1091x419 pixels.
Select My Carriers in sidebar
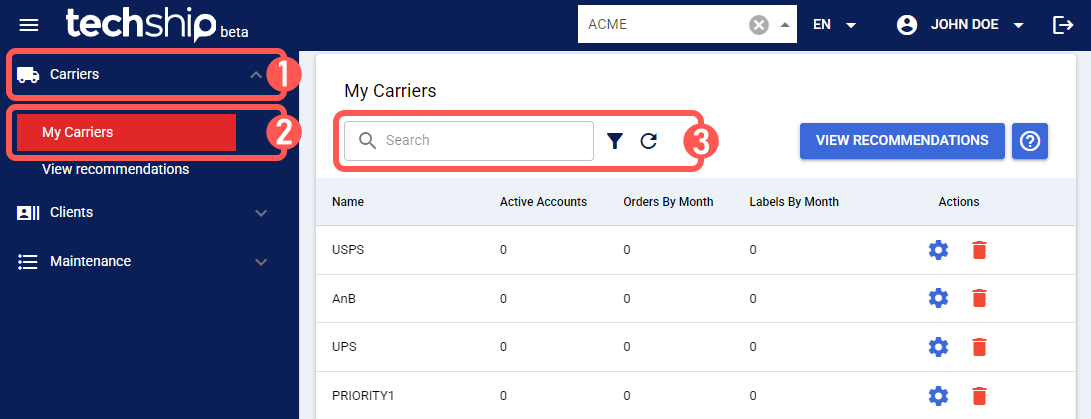click(x=126, y=132)
